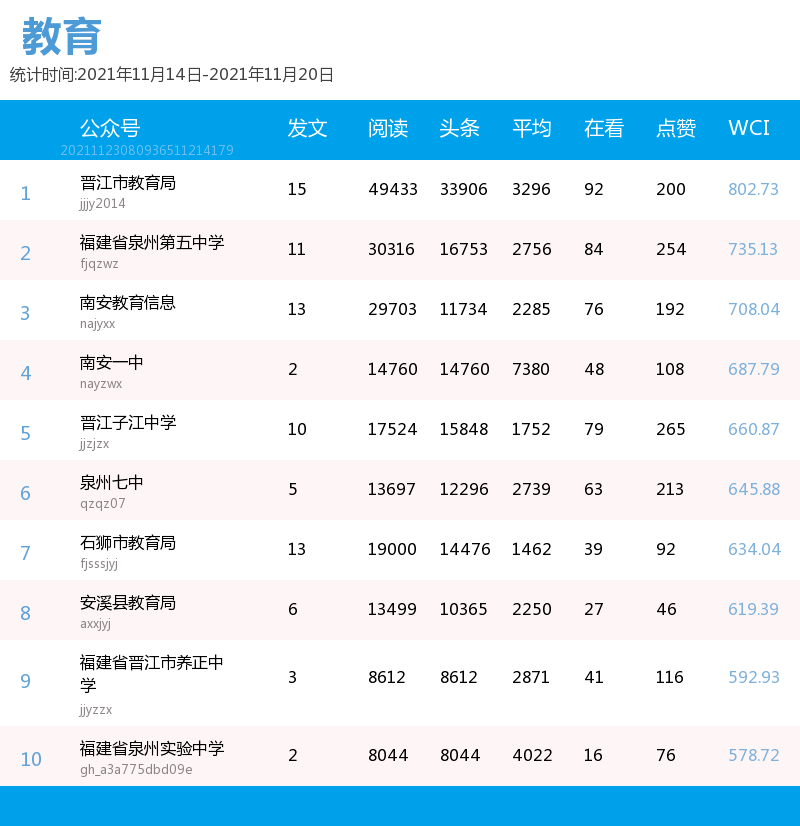Click WCI value 619.39
Viewport: 800px width, 826px height.
(753, 609)
